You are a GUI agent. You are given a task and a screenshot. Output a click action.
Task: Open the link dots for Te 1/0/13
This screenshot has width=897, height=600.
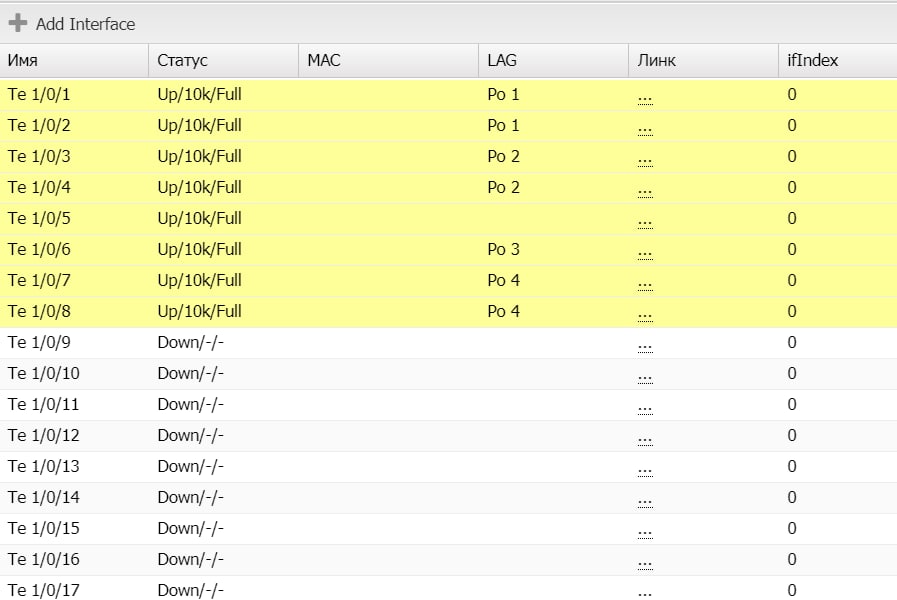click(x=645, y=470)
